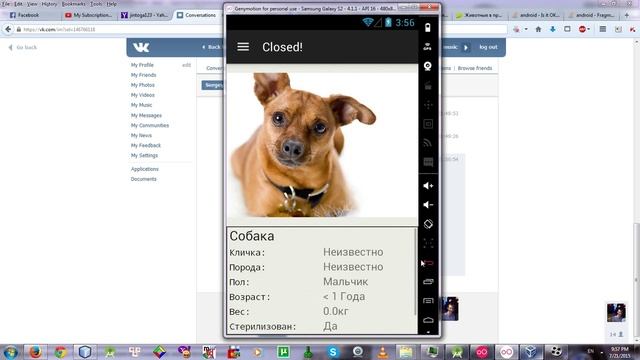The width and height of the screenshot is (640, 360).
Task: Click the 0.0кг weight value
Action: tap(336, 311)
